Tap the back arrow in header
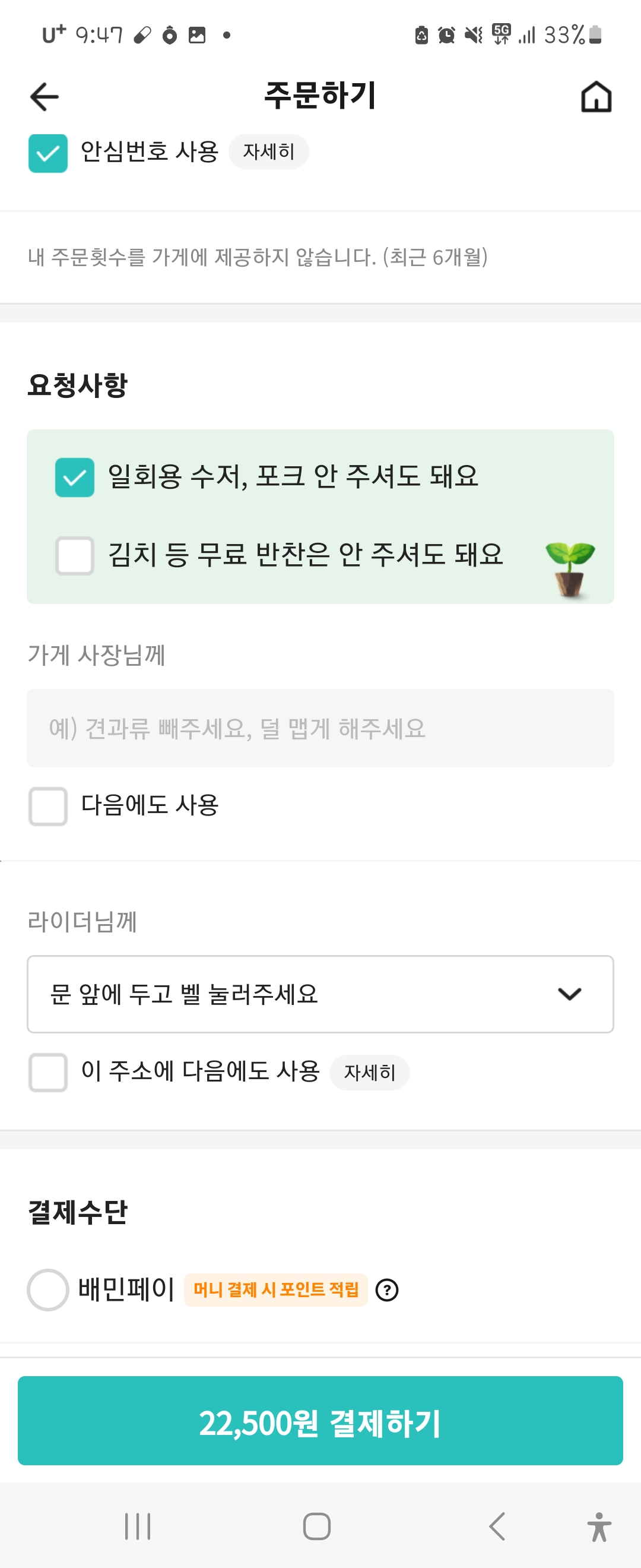Screen dimensions: 641x1568 click(45, 97)
